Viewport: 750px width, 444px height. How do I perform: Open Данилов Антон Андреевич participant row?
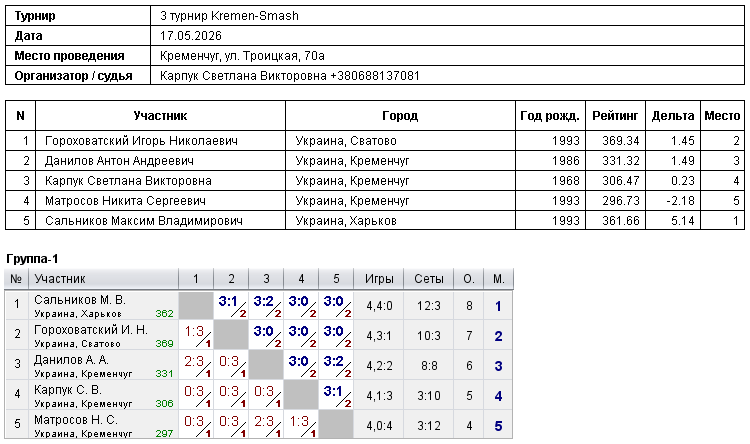pos(375,161)
